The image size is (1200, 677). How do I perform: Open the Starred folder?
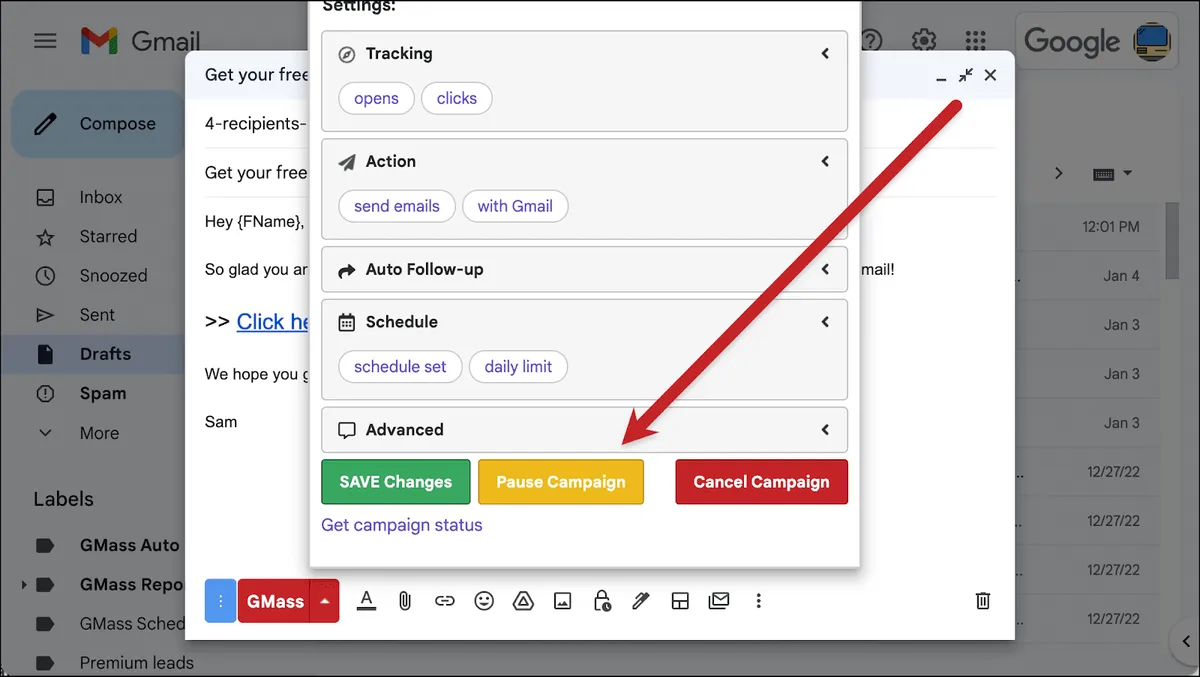pos(108,236)
